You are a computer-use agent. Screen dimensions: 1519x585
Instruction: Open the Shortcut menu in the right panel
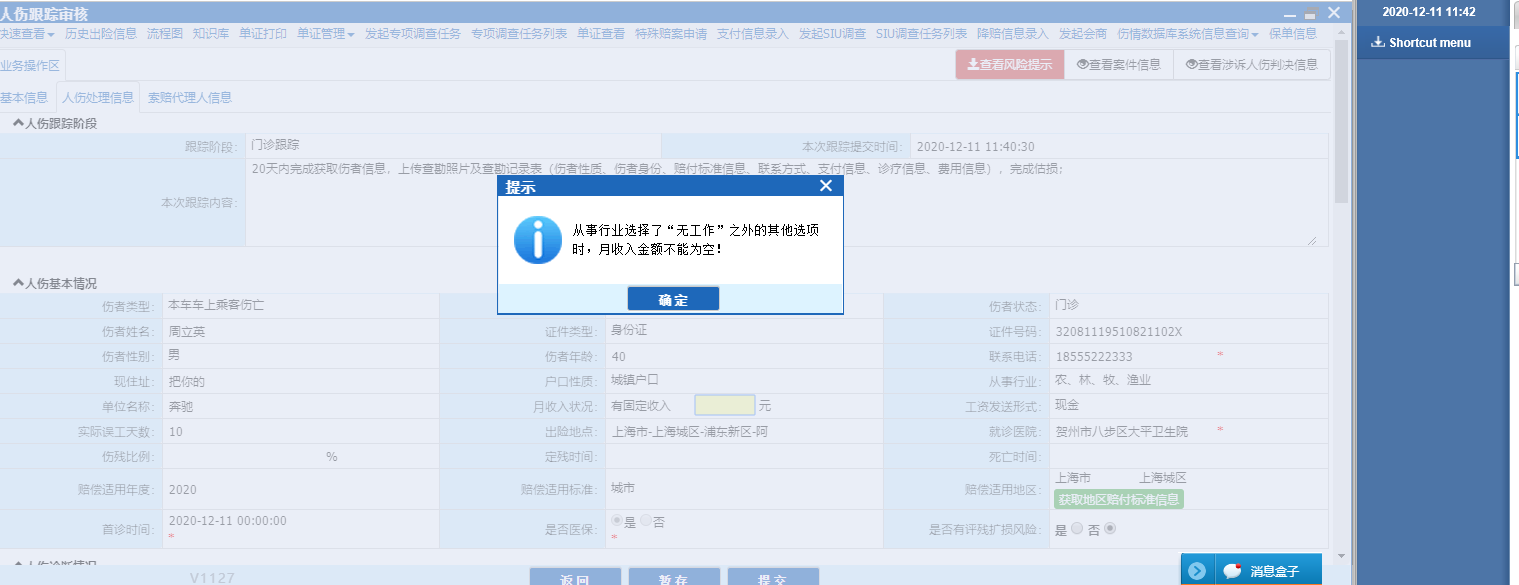click(x=1420, y=42)
